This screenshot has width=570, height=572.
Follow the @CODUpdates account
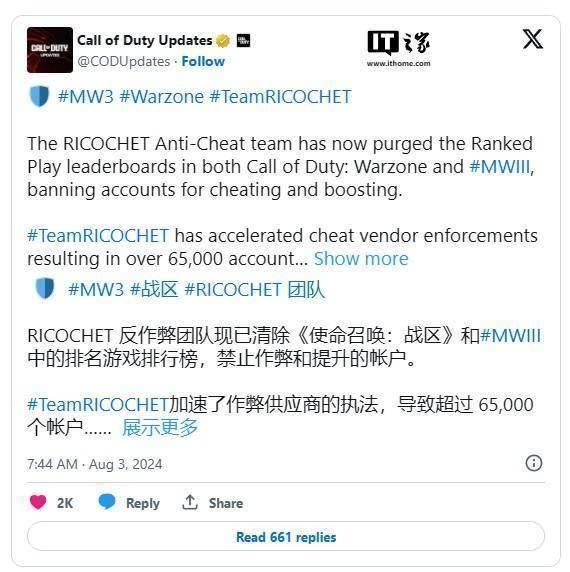click(x=203, y=61)
